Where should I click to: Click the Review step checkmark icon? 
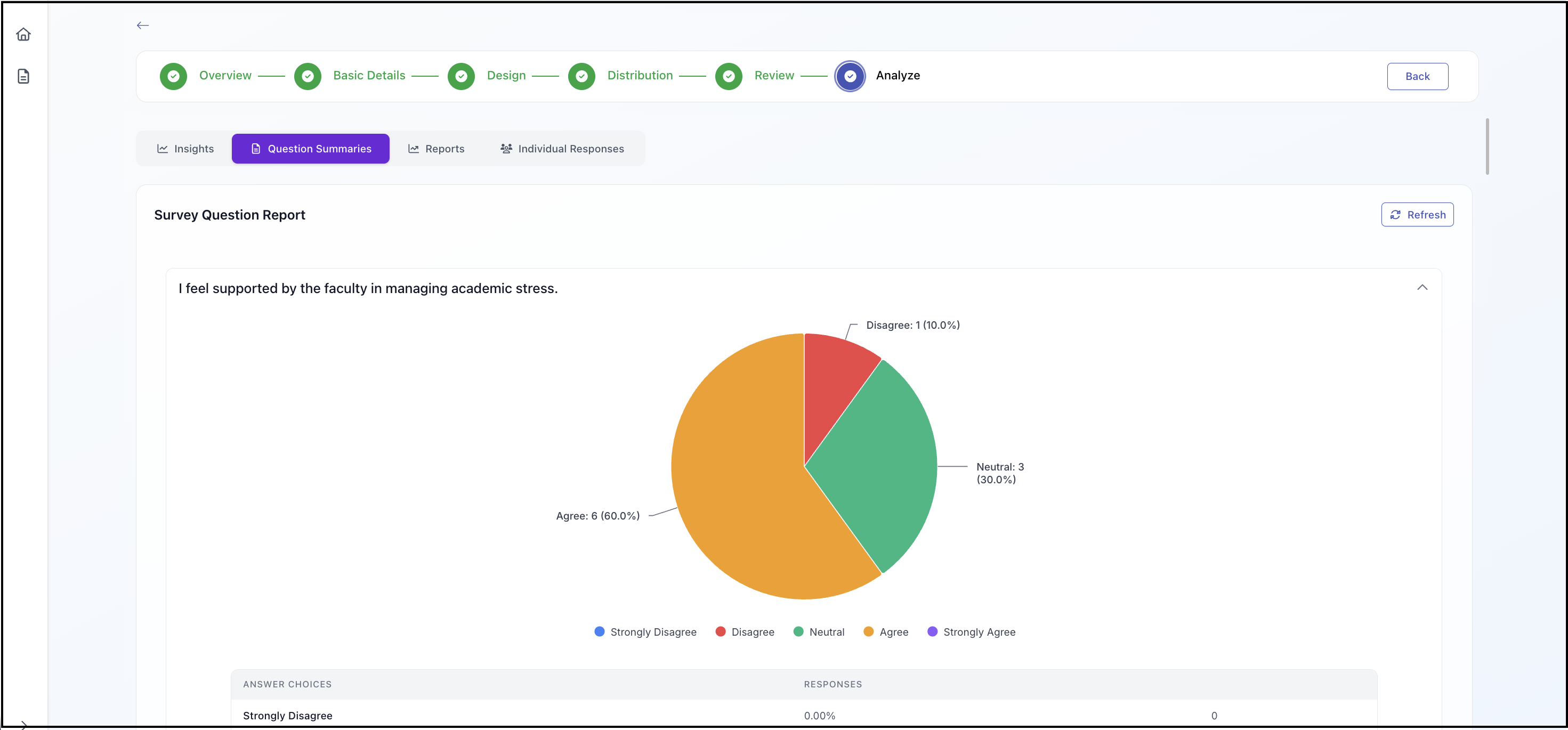point(729,76)
